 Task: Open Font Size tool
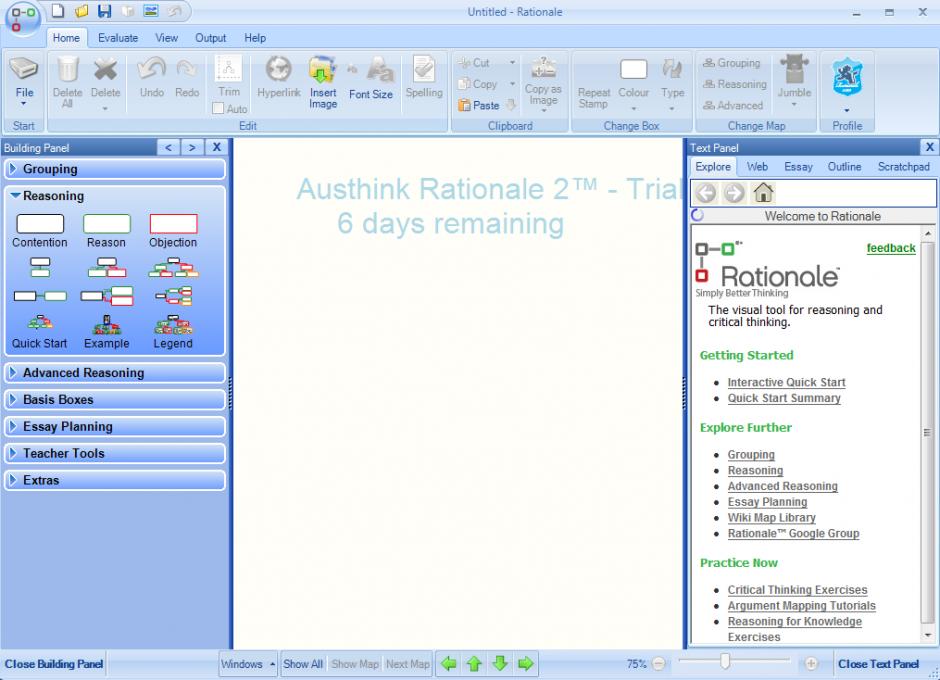coord(371,78)
